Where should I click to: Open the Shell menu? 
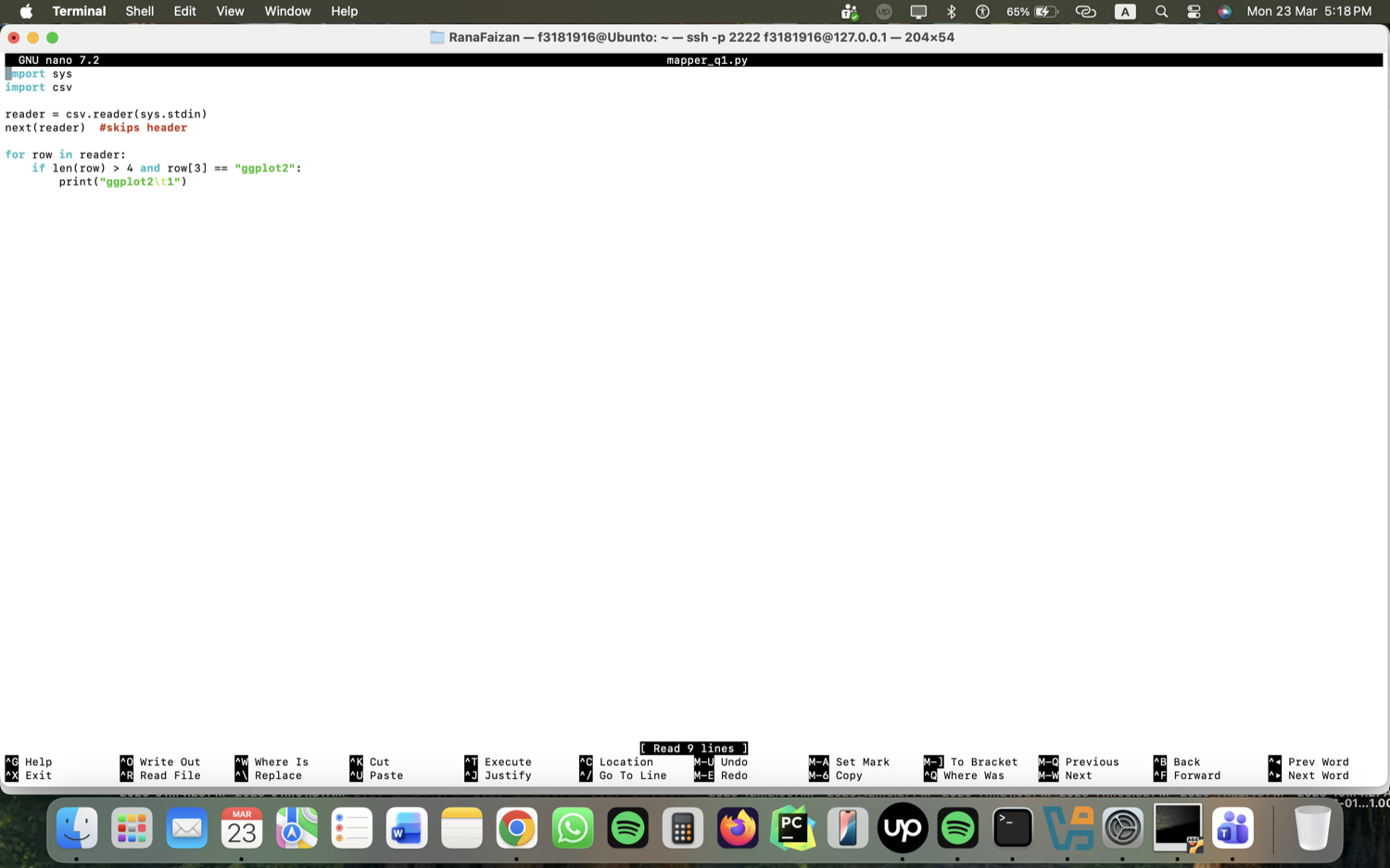[140, 11]
